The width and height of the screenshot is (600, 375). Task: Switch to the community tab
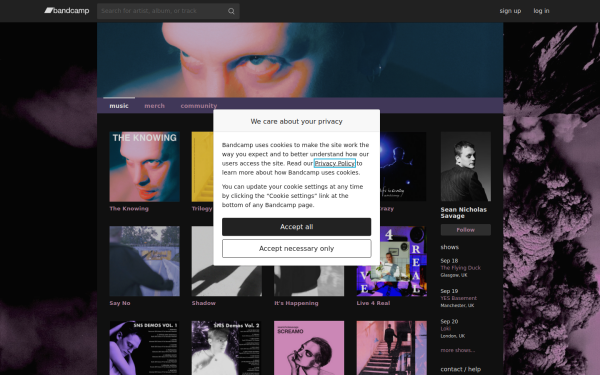click(199, 106)
